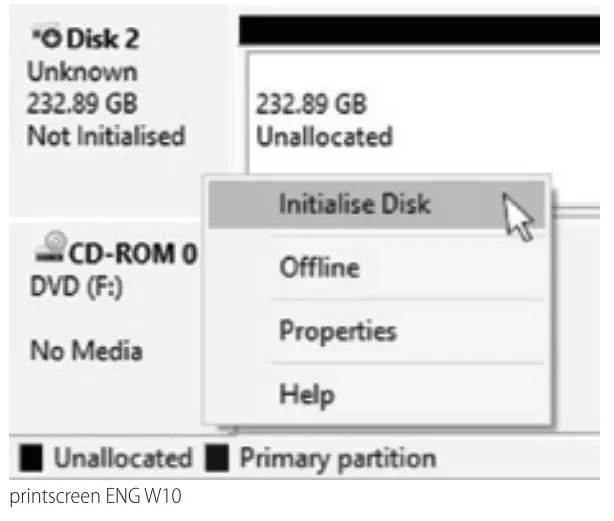The image size is (614, 521).
Task: Choose Offline in the context menu
Action: coord(318,268)
